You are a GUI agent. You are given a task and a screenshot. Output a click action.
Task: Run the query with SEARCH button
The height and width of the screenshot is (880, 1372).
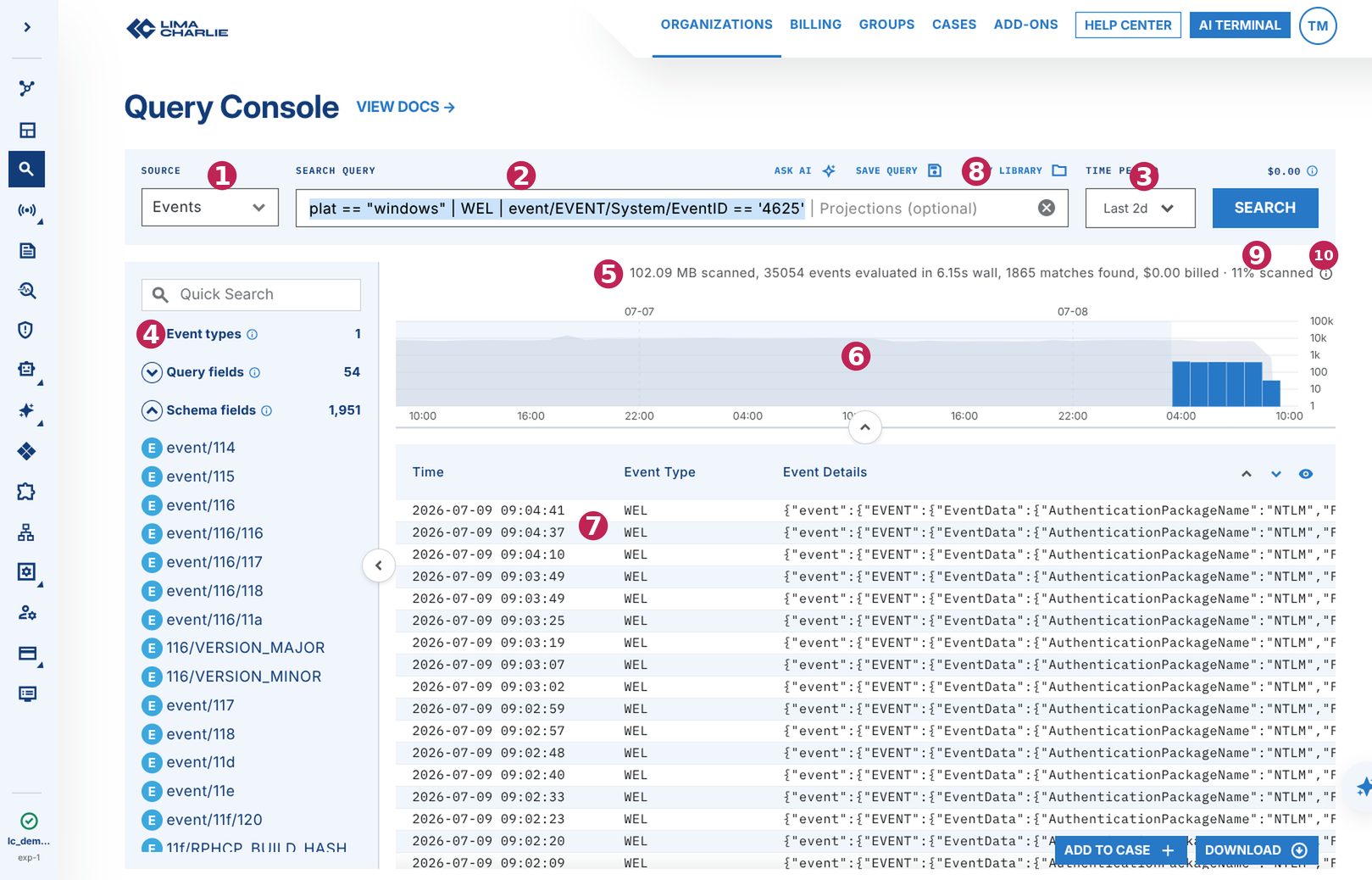point(1265,208)
